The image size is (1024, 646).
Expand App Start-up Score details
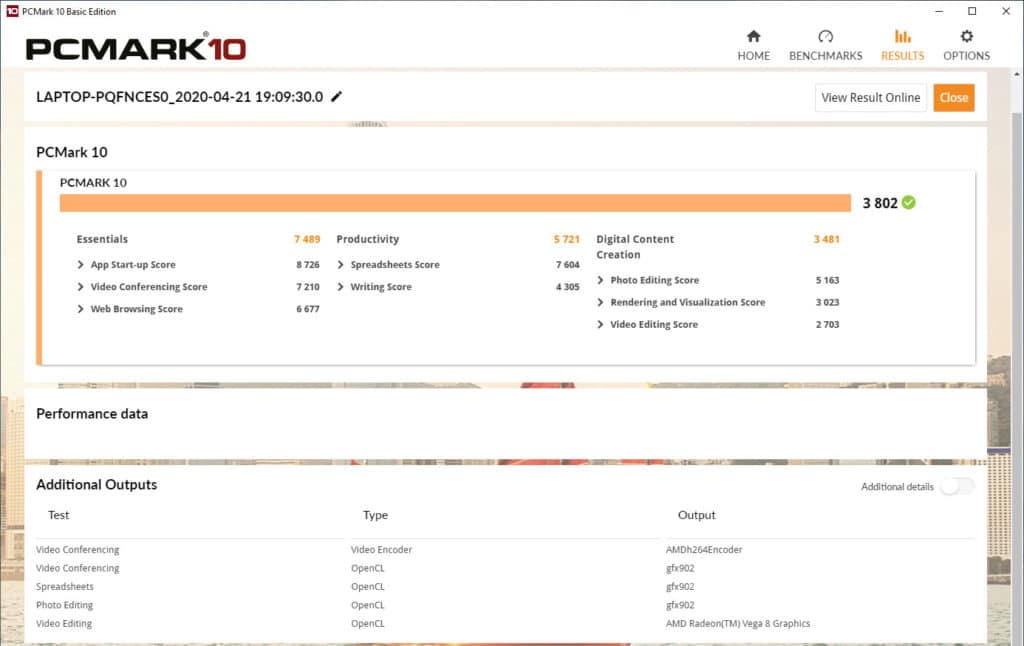[x=80, y=265]
